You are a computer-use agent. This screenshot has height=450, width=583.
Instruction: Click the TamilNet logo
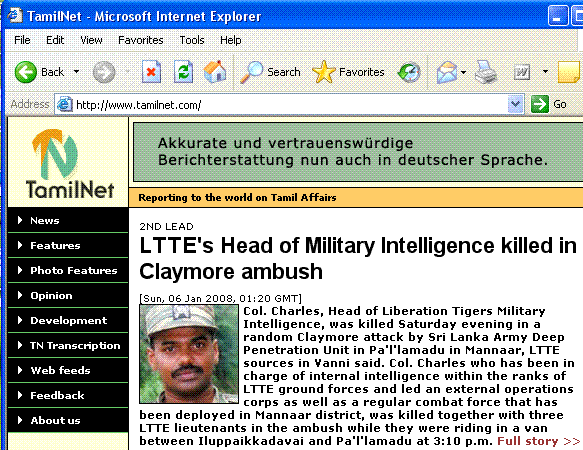pyautogui.click(x=69, y=163)
